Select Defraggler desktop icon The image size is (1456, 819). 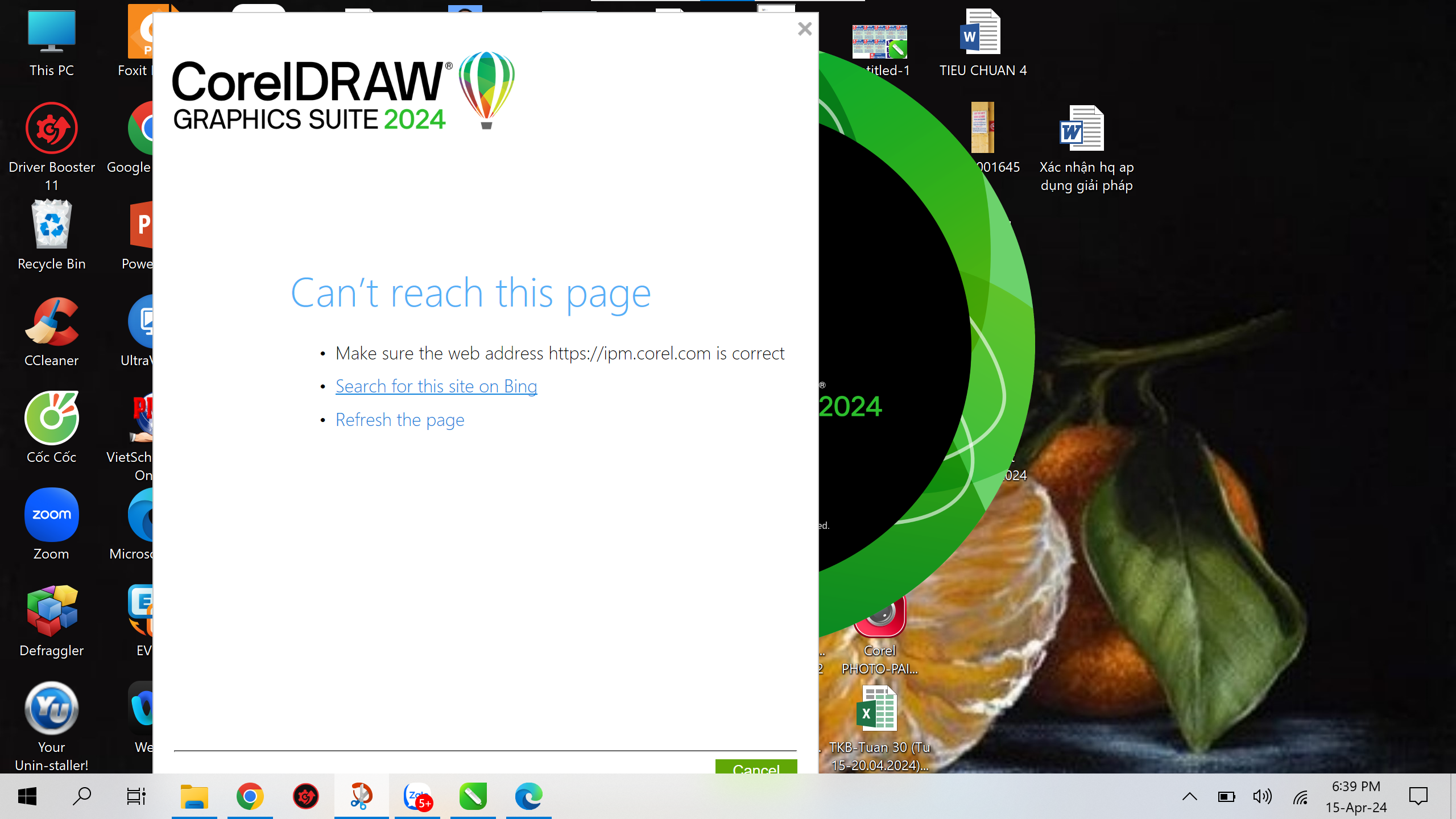point(51,622)
